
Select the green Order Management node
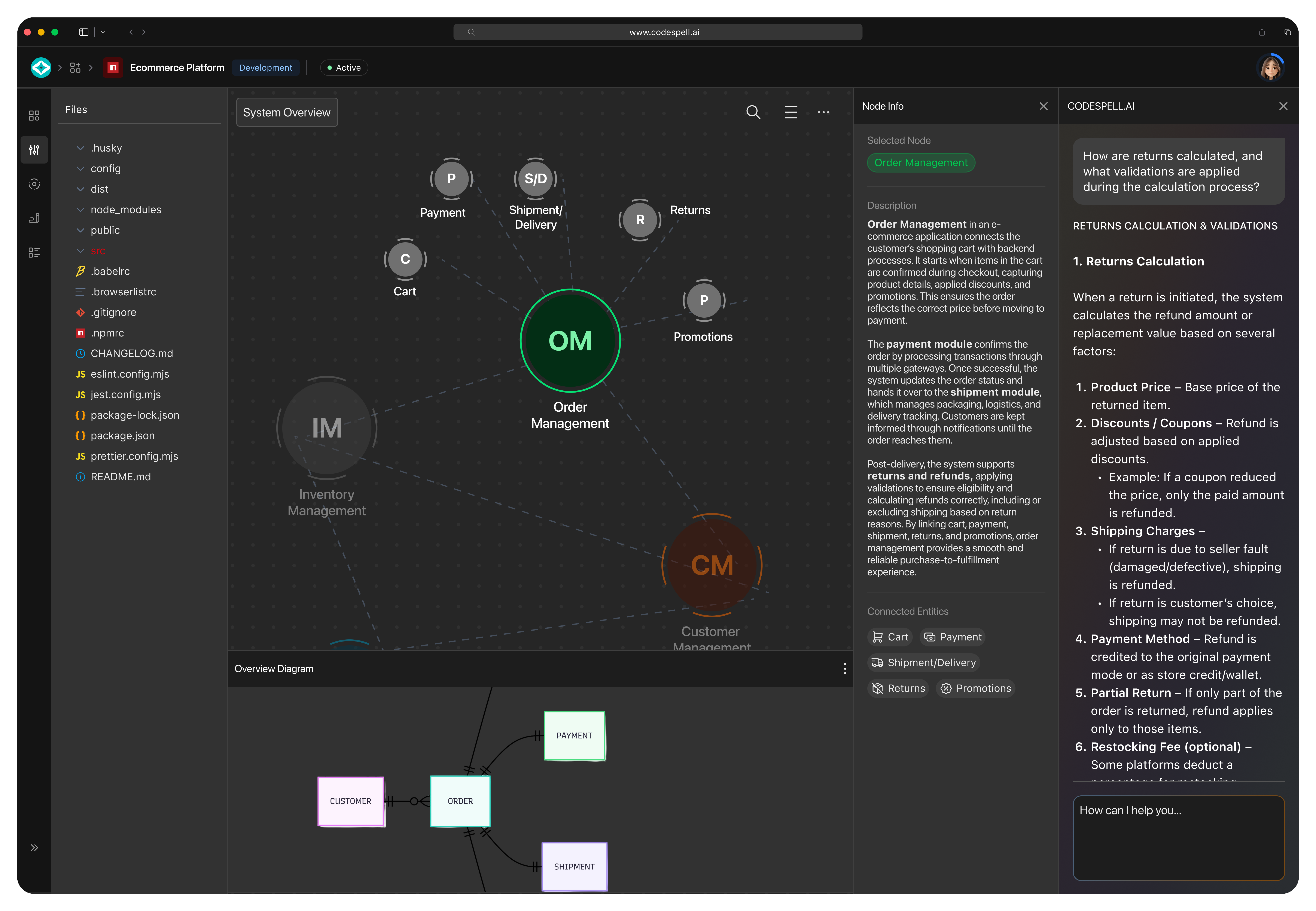570,341
